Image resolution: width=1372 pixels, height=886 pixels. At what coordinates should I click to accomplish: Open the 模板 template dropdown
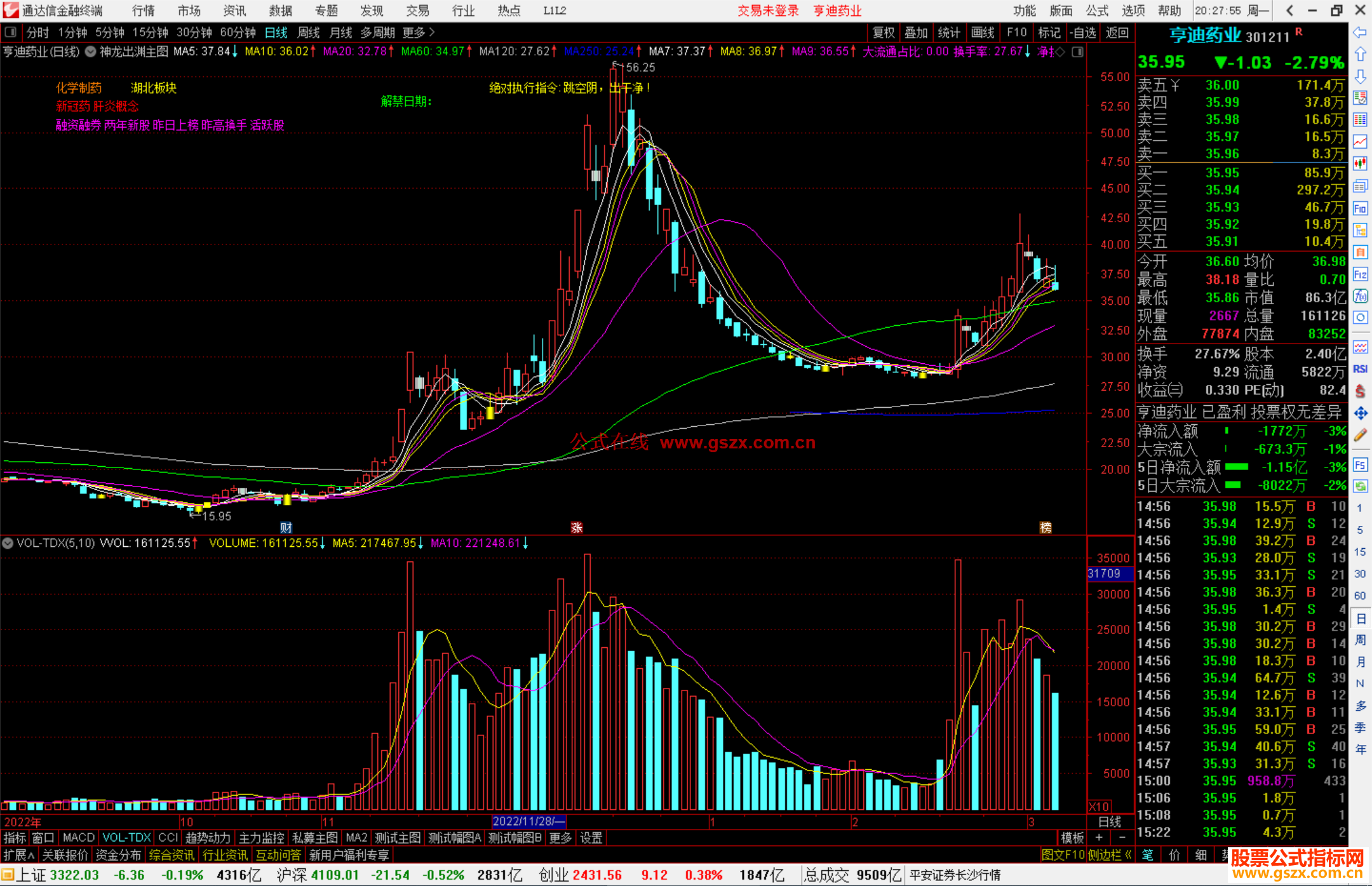click(1073, 838)
